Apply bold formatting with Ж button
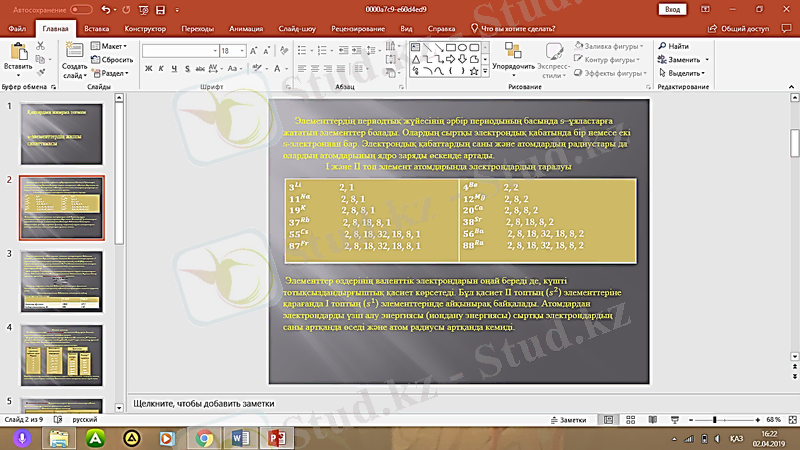 147,69
